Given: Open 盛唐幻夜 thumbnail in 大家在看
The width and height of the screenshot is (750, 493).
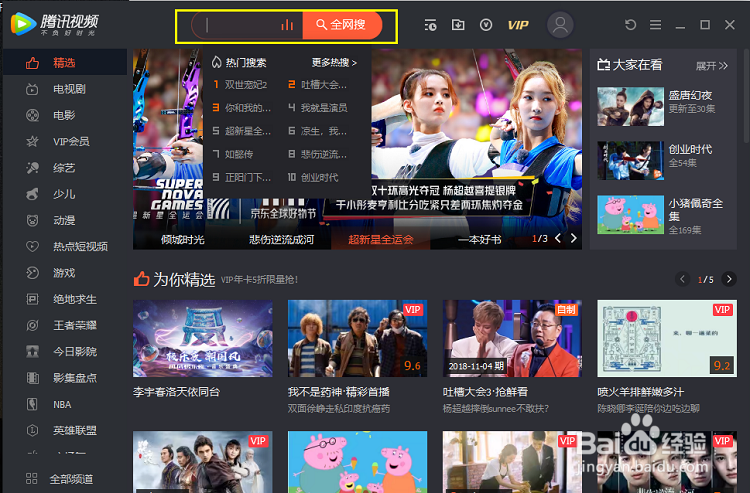Looking at the screenshot, I should coord(630,107).
